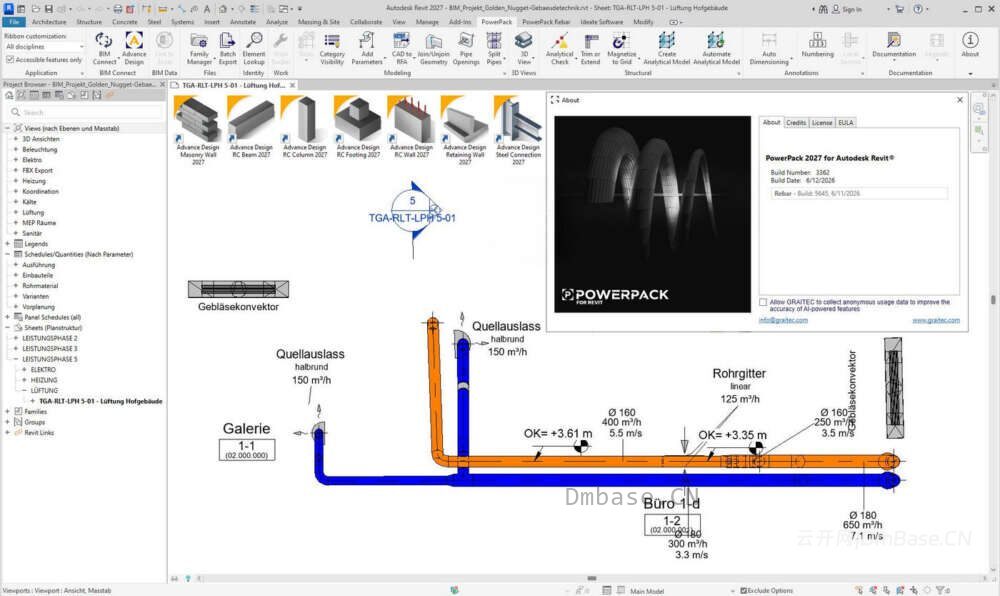Viewport: 1000px width, 596px height.
Task: Open the All disciplines ribbon customization dropdown
Action: click(x=44, y=47)
